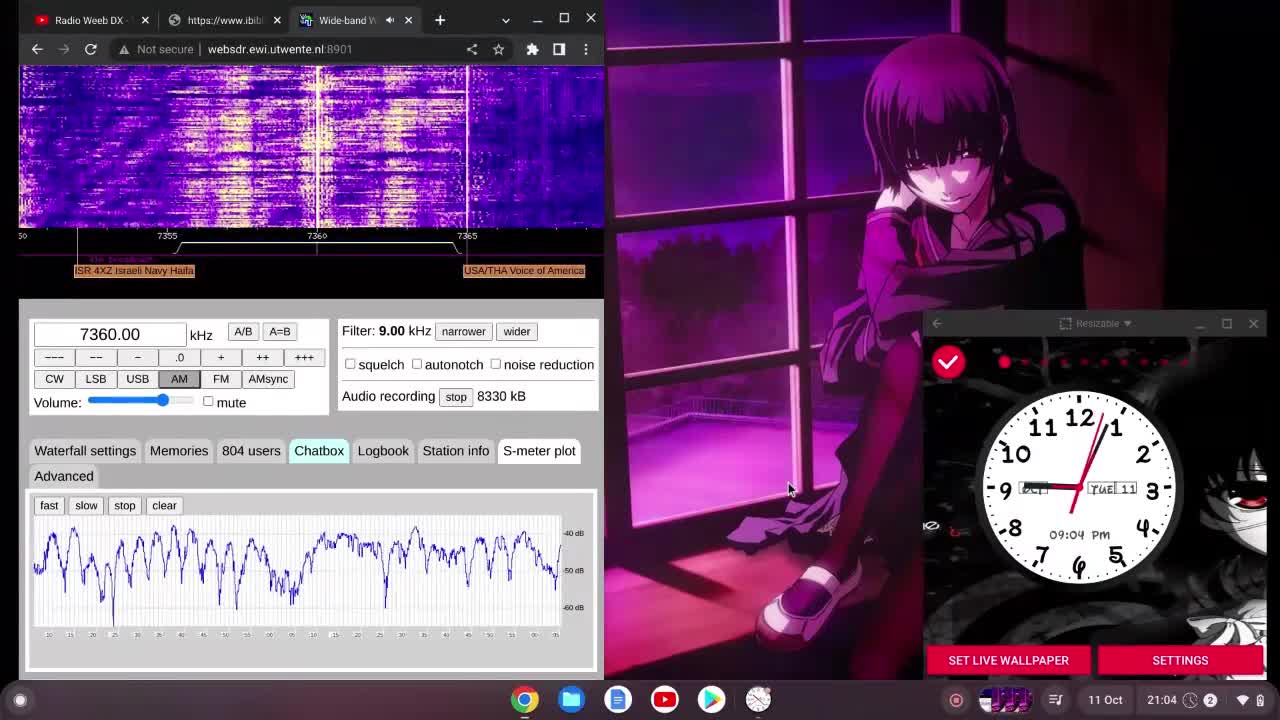Open the 804 users tab
Image resolution: width=1280 pixels, height=720 pixels.
[x=251, y=451]
